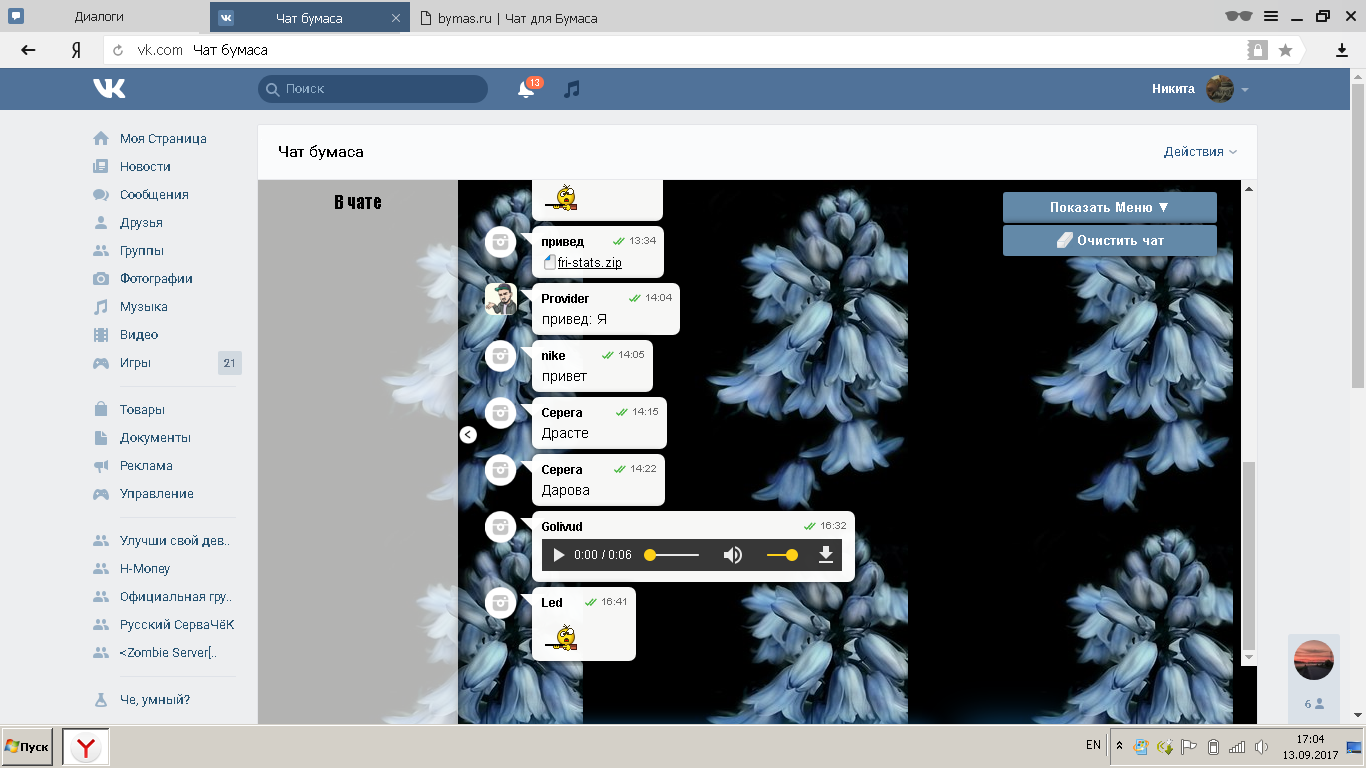Click the VK logo icon
1366x768 pixels.
pyautogui.click(x=109, y=89)
